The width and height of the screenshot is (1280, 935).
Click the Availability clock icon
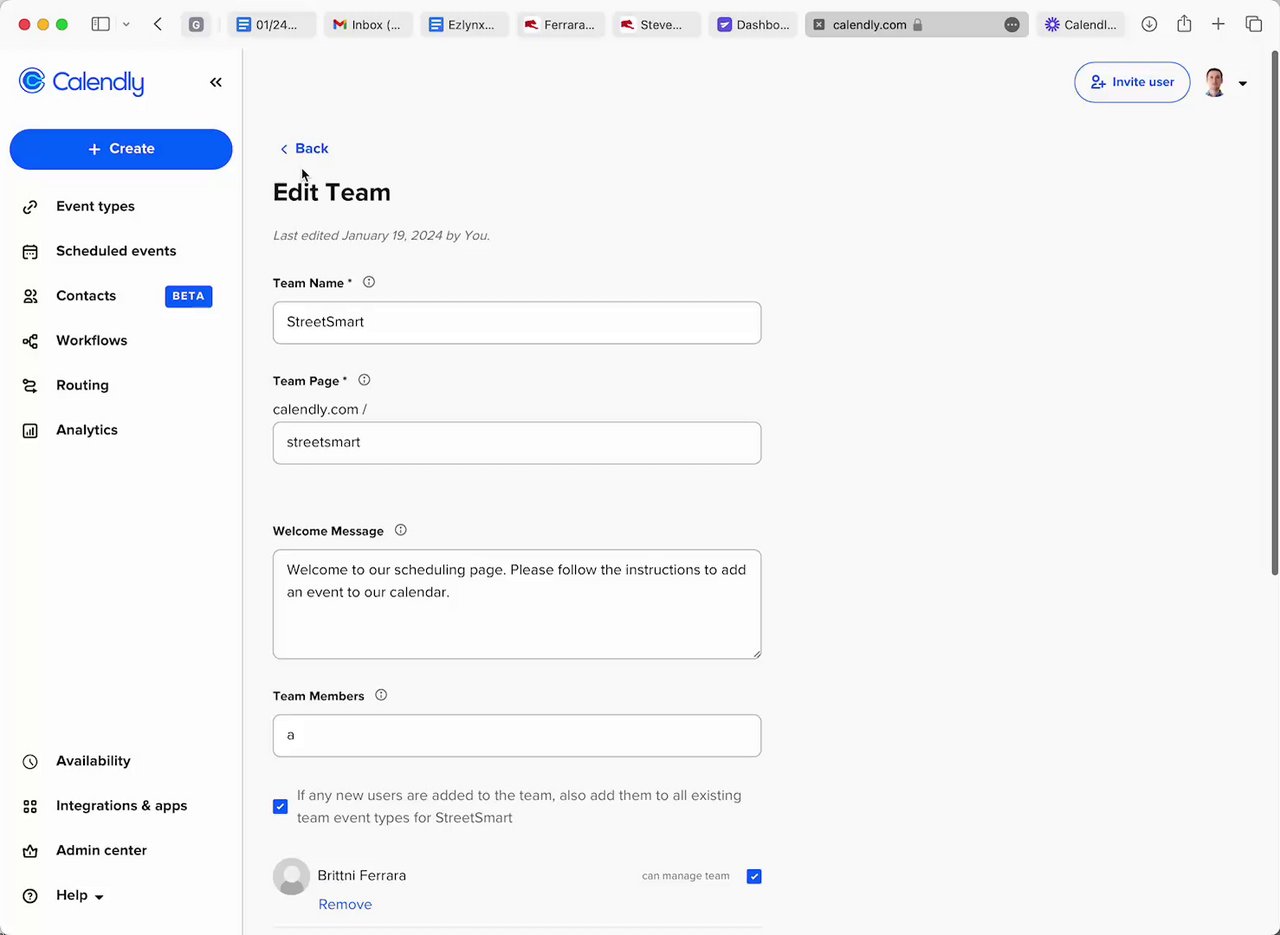[30, 762]
